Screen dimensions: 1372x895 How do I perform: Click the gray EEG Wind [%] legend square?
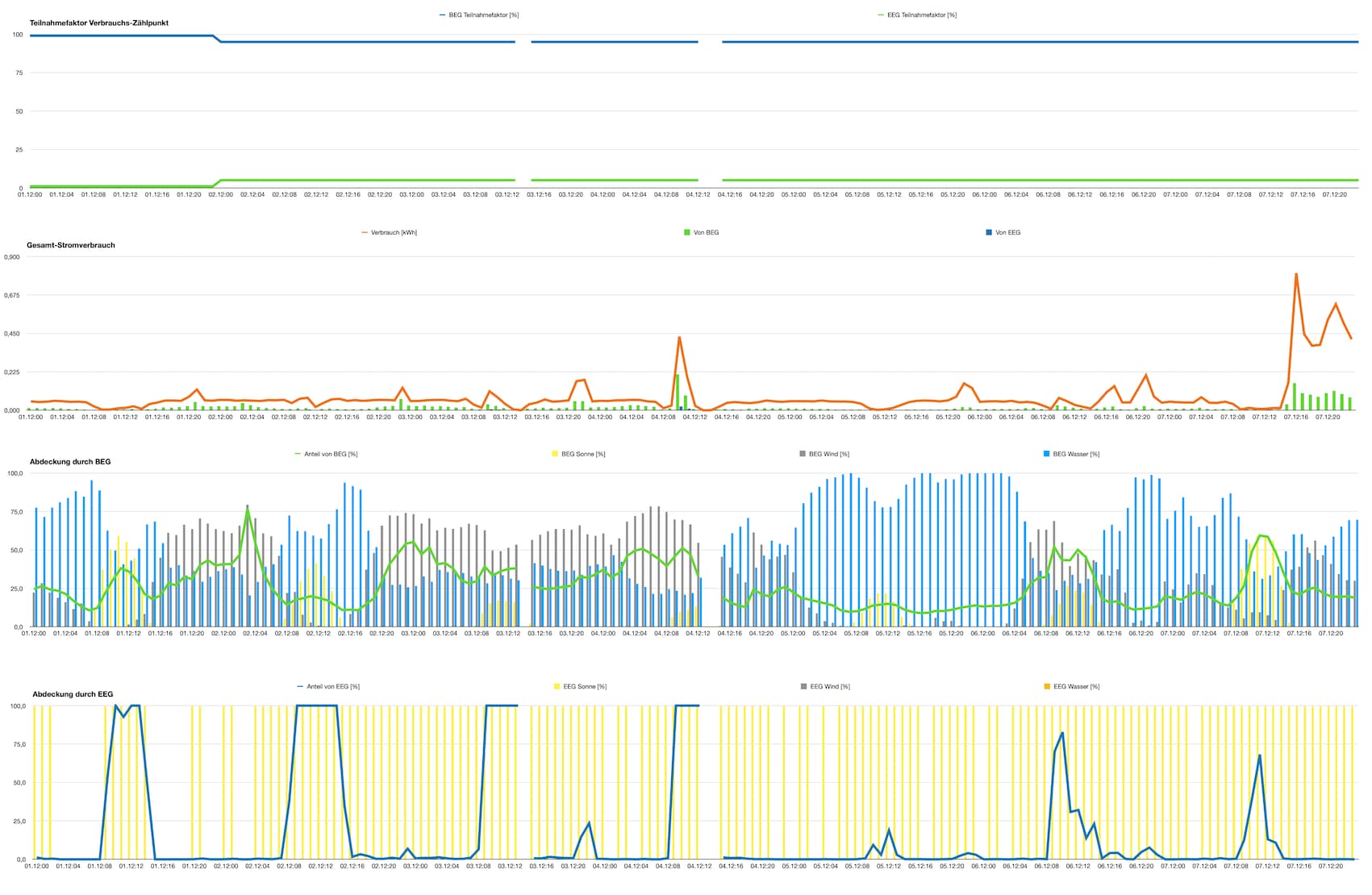[803, 686]
